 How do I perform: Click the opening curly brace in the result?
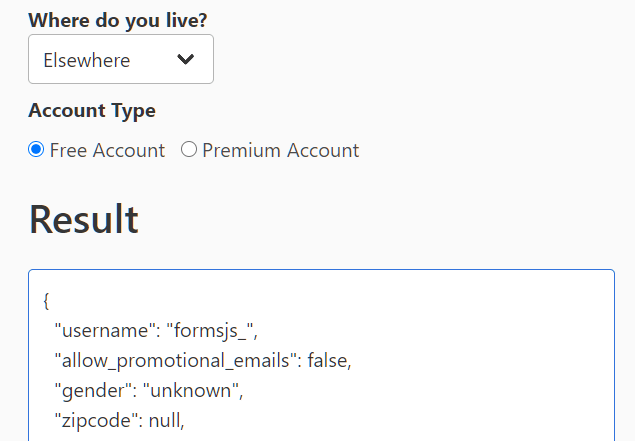pyautogui.click(x=47, y=300)
